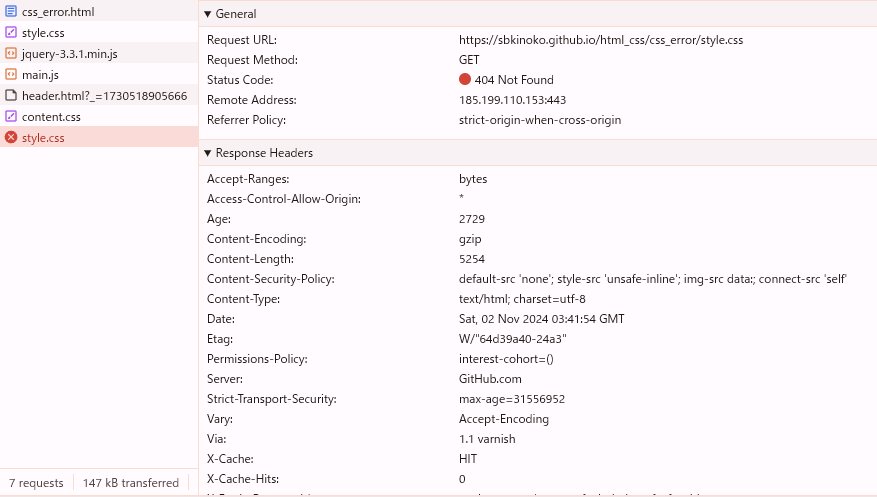Image resolution: width=877 pixels, height=497 pixels.
Task: Select the content.css request entry
Action: point(99,116)
